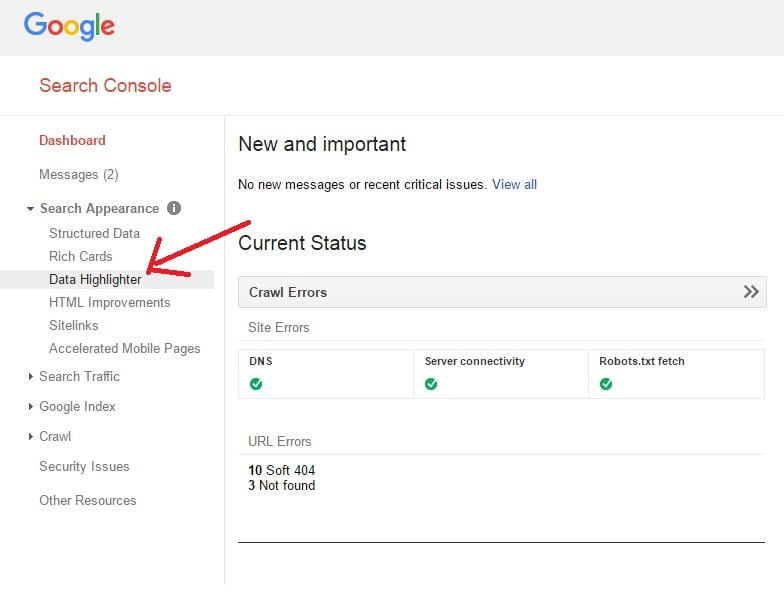
Task: Click the Search Appearance info icon
Action: click(x=174, y=208)
